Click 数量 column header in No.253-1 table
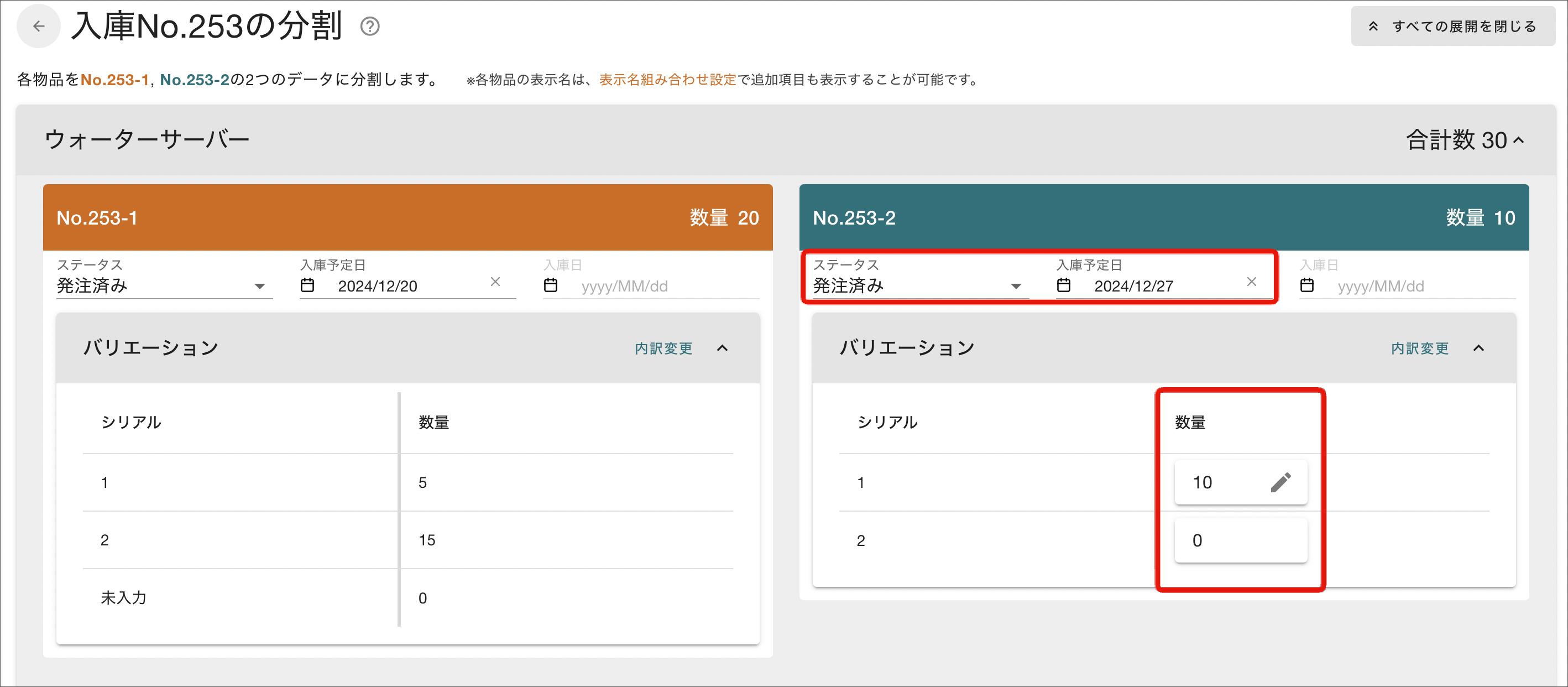The height and width of the screenshot is (687, 1568). (x=434, y=423)
